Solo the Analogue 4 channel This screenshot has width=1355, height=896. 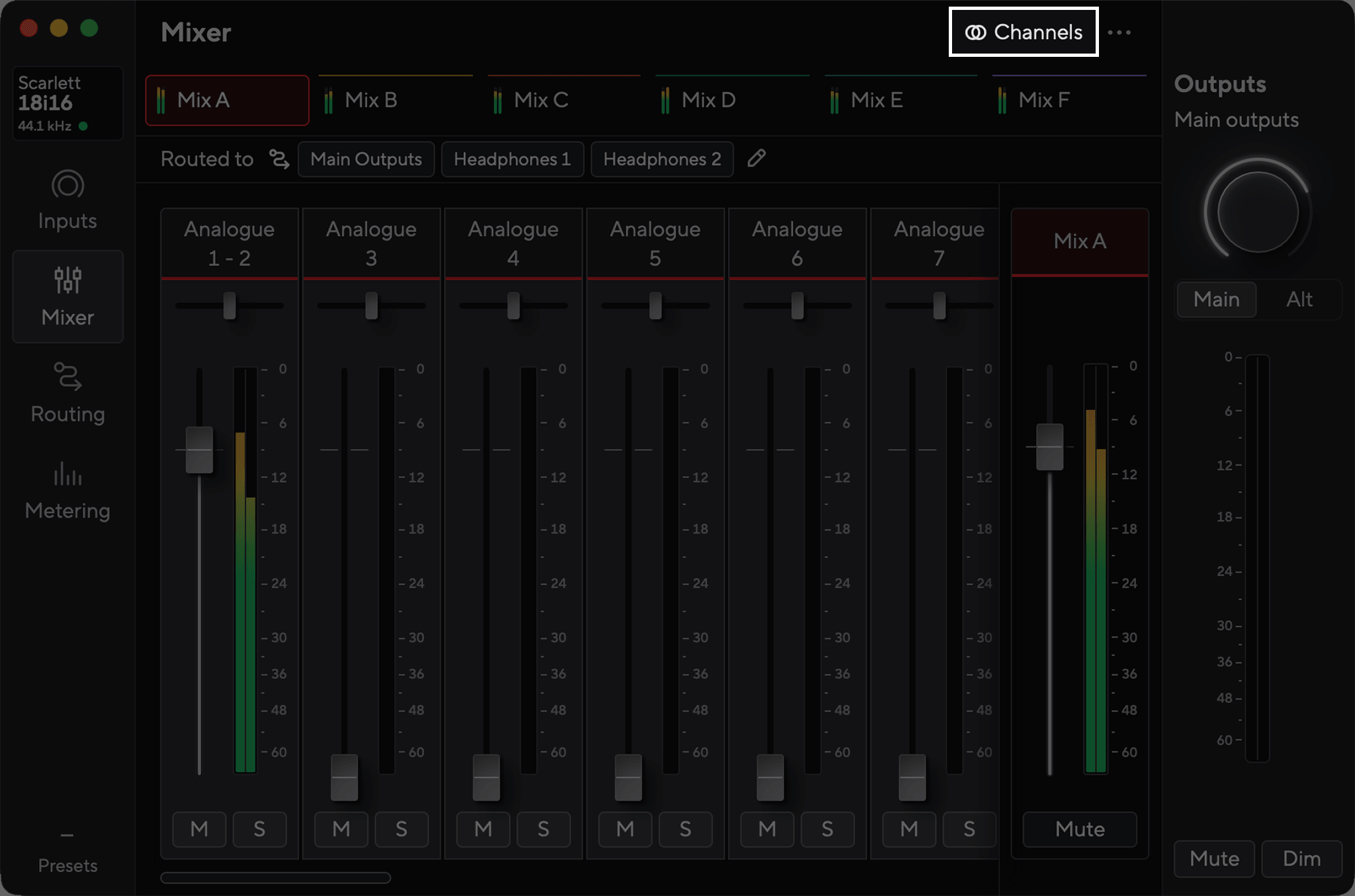coord(543,829)
